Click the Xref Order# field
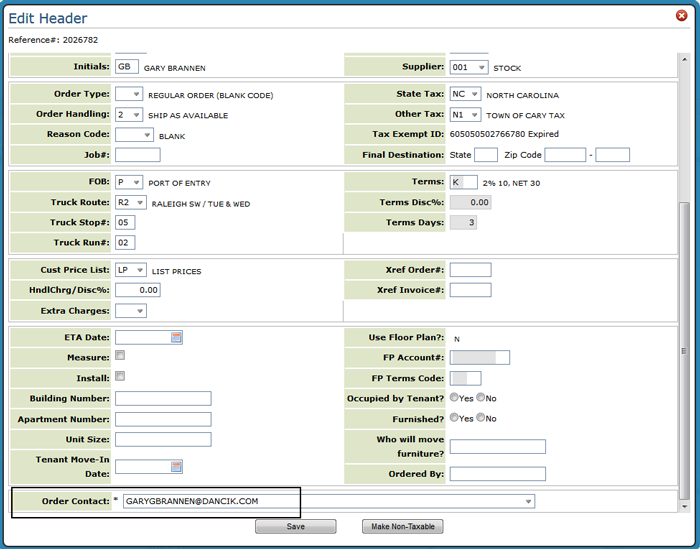 [x=471, y=270]
